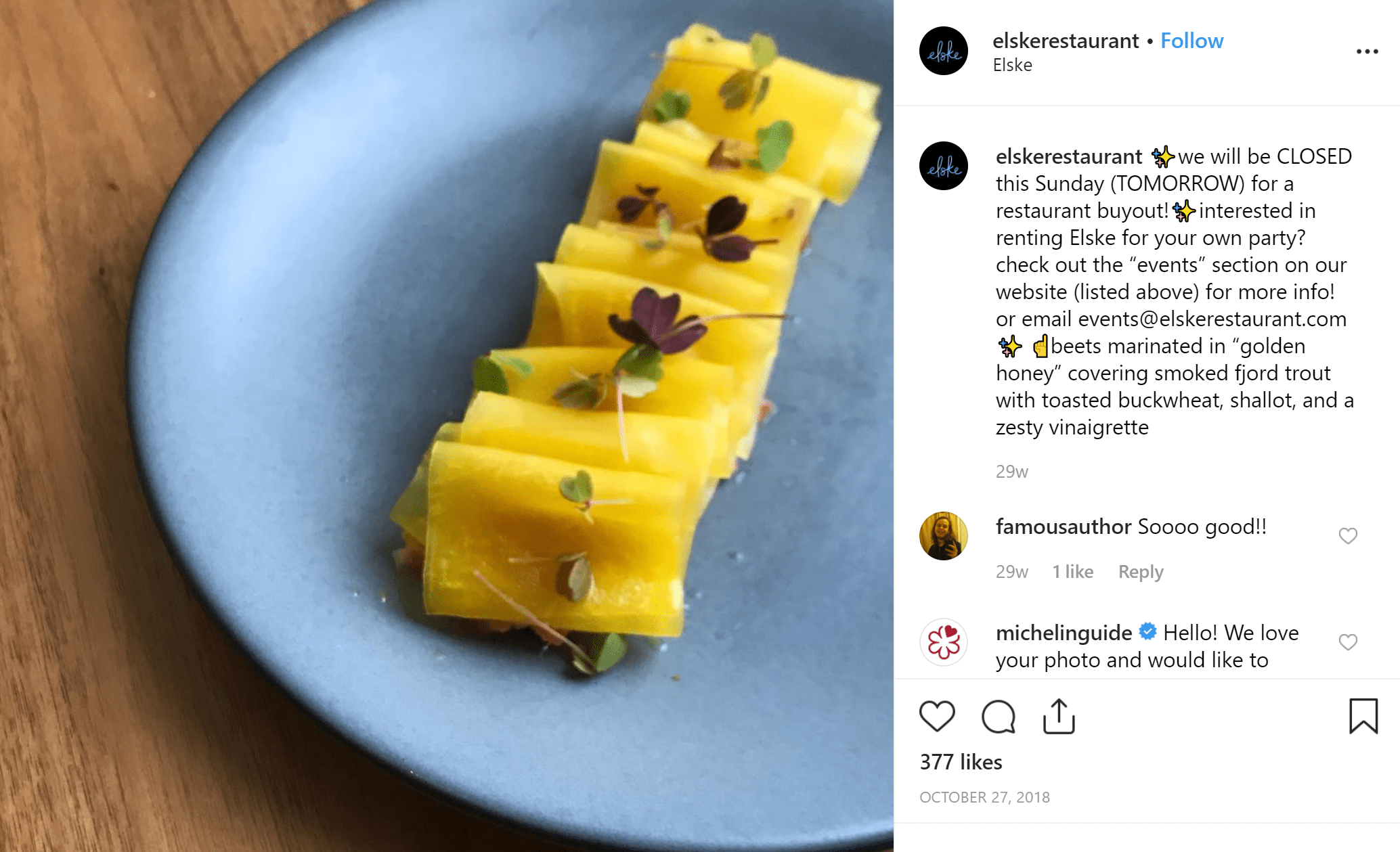The image size is (1400, 852).
Task: Reply to famousauthor's comment
Action: [x=1140, y=572]
